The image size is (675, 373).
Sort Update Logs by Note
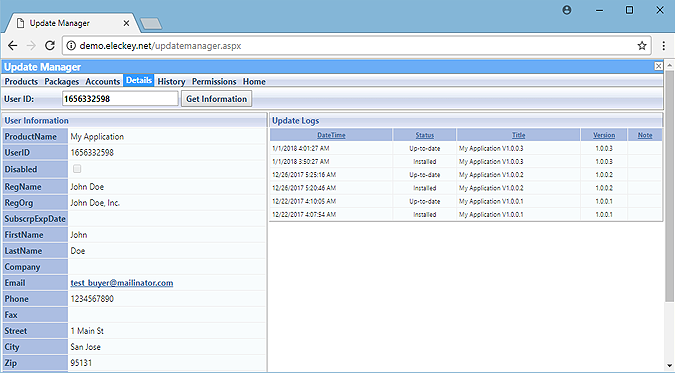[x=645, y=135]
